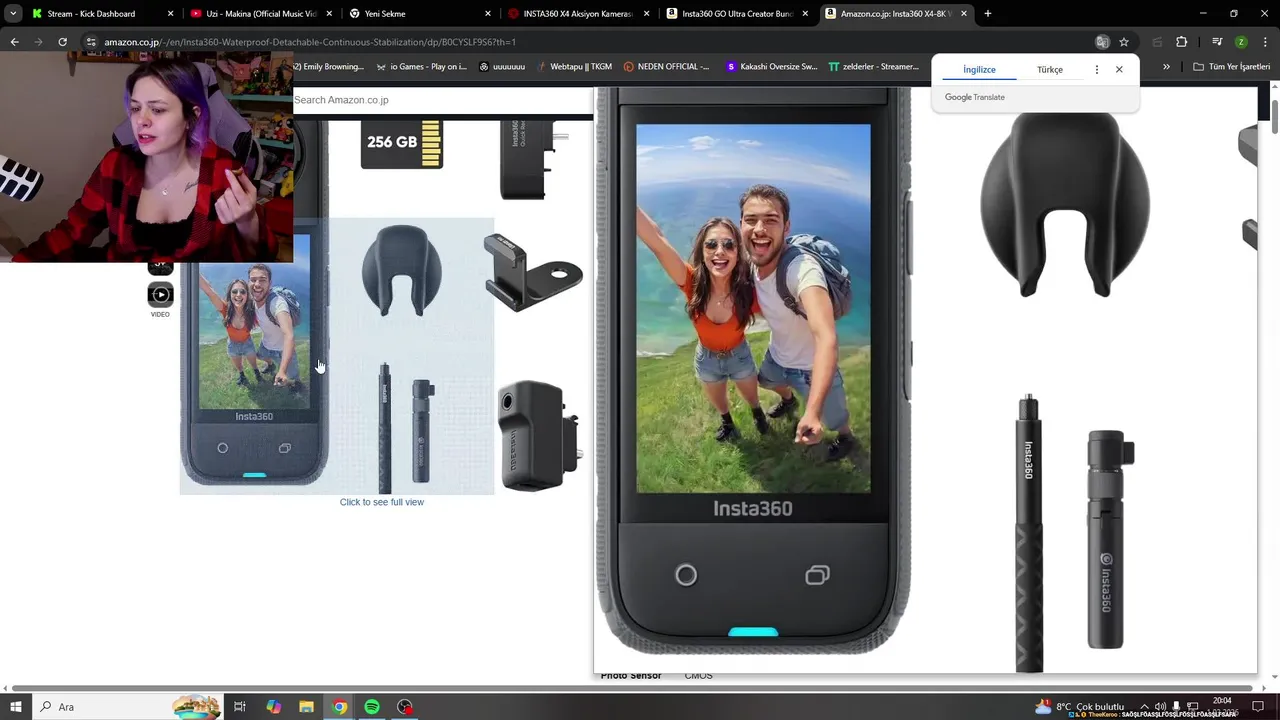Click the Click to see full view text
The image size is (1280, 720).
(382, 502)
